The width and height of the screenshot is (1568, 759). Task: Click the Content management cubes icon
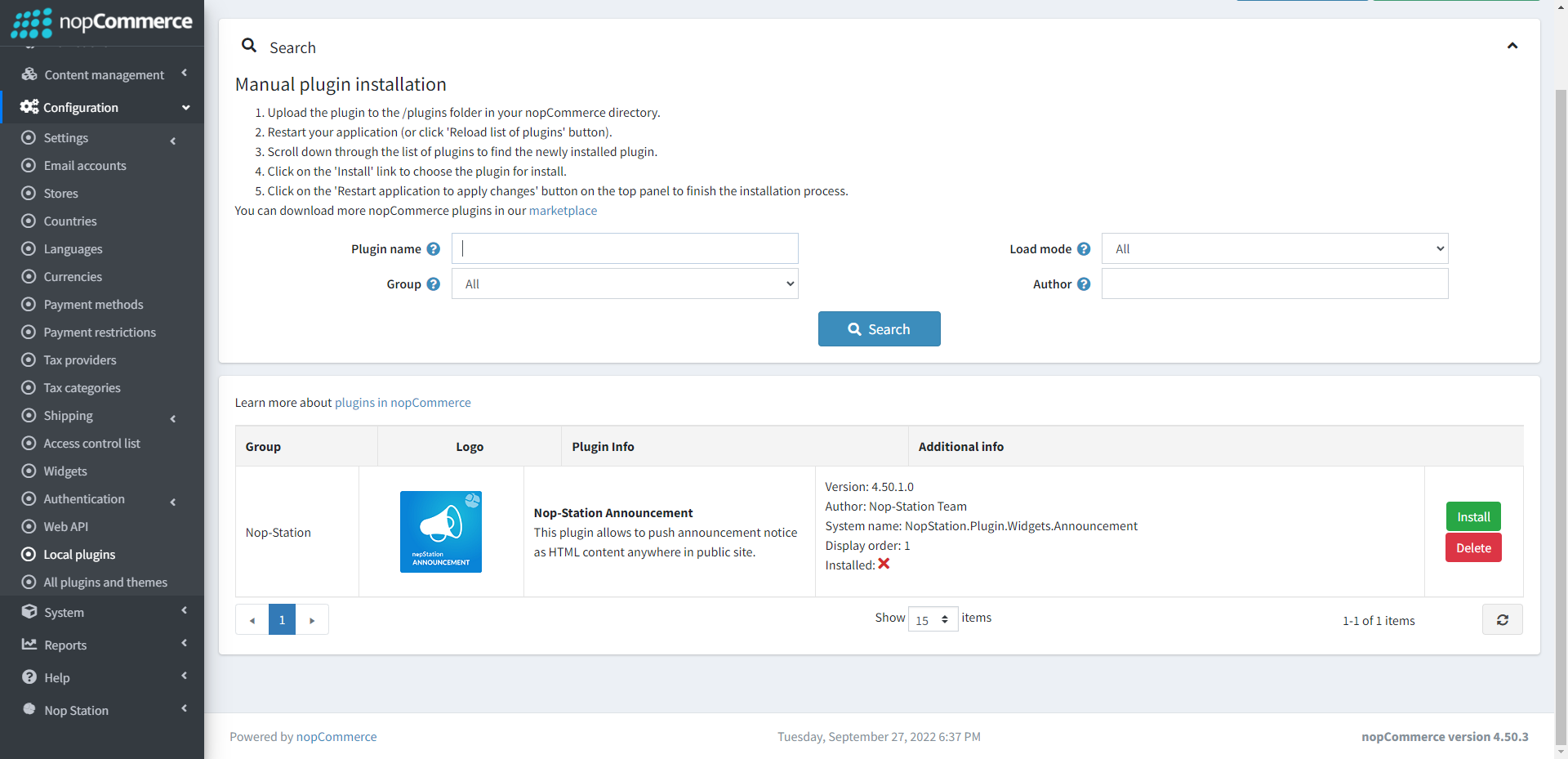[x=29, y=74]
